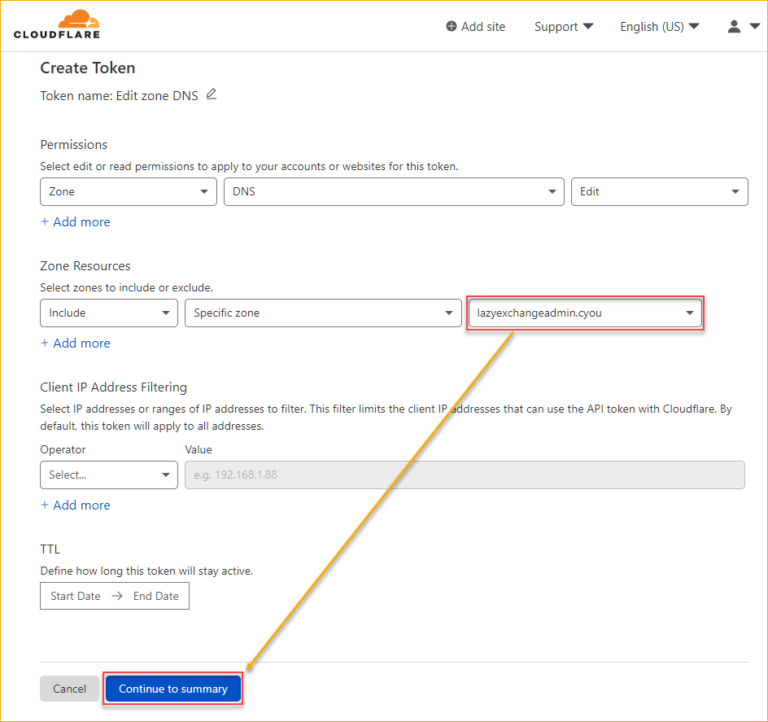Click the plus icon beside Add site
This screenshot has height=722, width=768.
(451, 26)
